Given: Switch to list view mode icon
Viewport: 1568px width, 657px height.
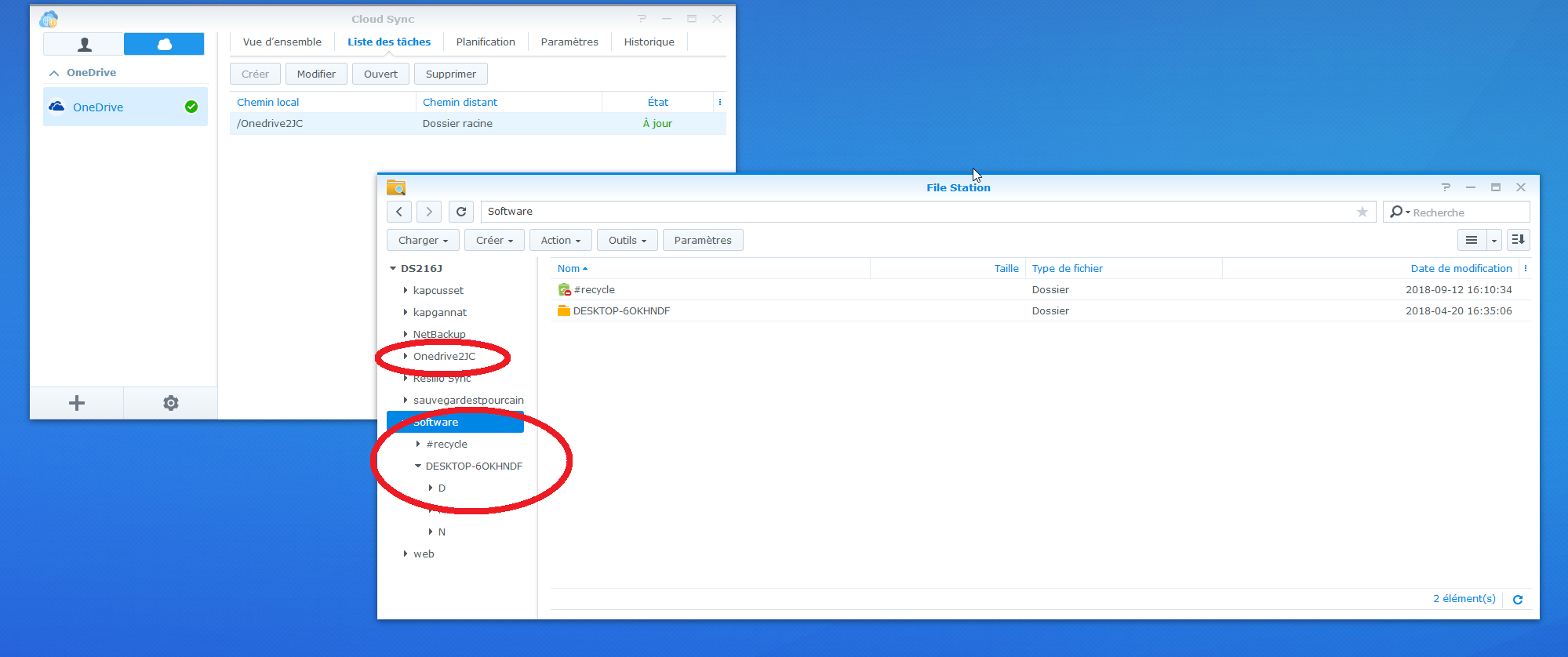Looking at the screenshot, I should point(1472,240).
